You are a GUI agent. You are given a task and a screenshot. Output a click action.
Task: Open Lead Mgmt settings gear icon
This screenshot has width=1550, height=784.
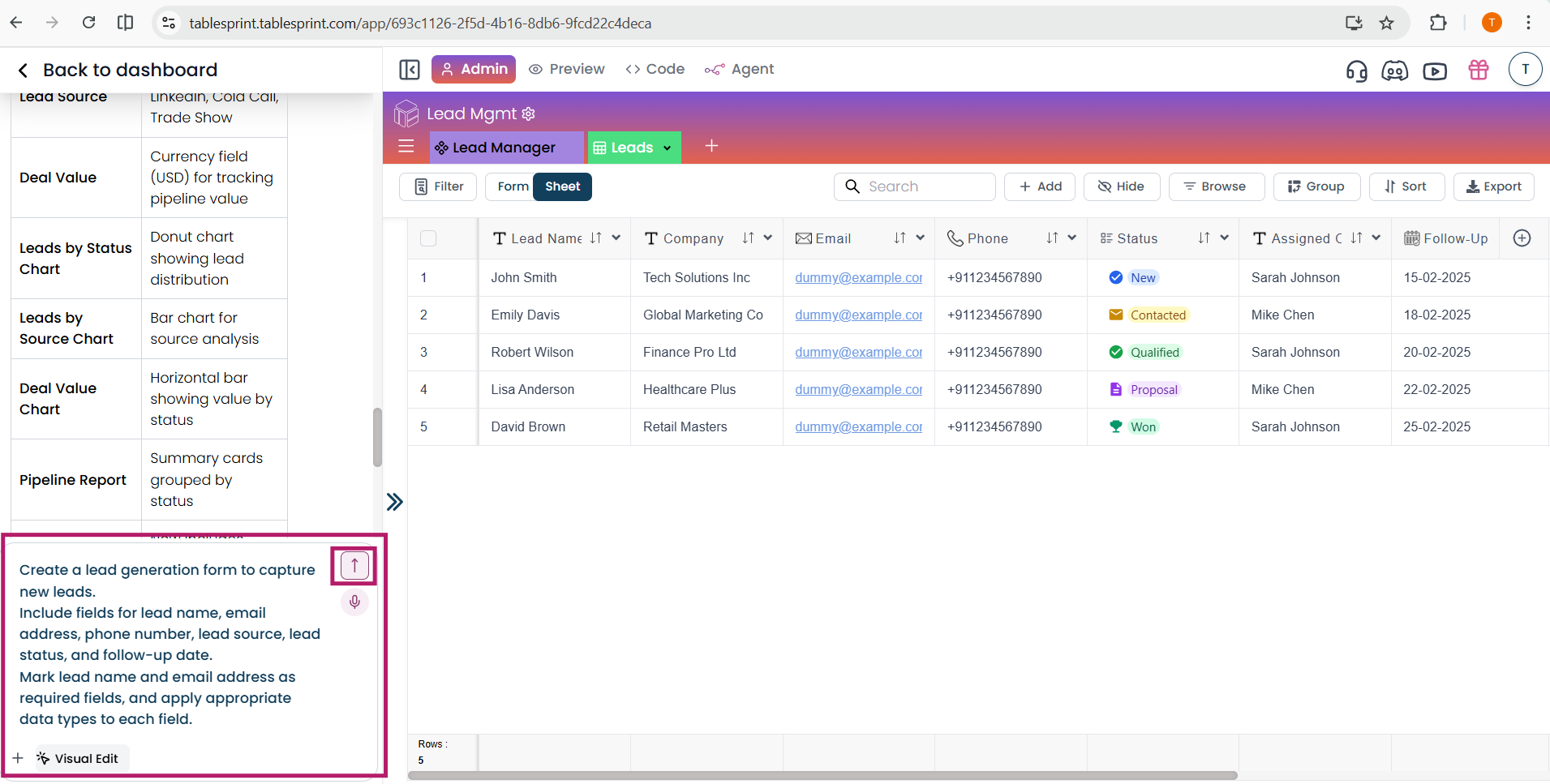click(529, 114)
